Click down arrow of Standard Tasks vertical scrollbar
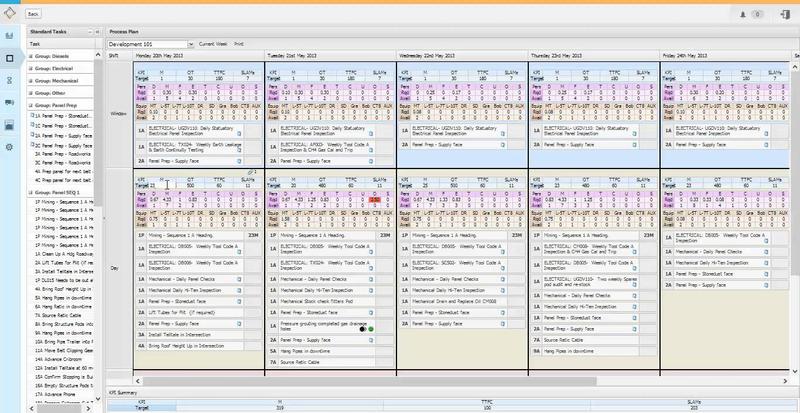This screenshot has width=800, height=413. click(98, 400)
